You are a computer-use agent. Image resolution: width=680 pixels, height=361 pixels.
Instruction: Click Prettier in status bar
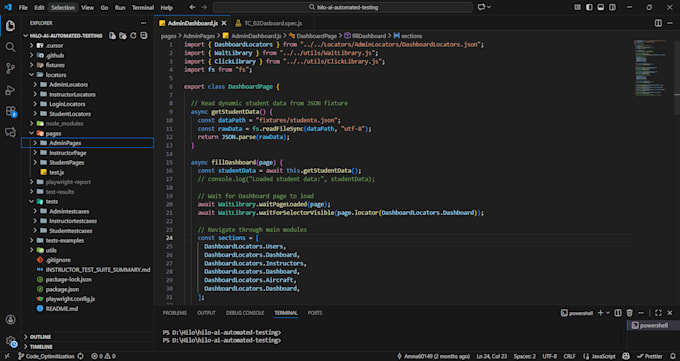tap(649, 356)
